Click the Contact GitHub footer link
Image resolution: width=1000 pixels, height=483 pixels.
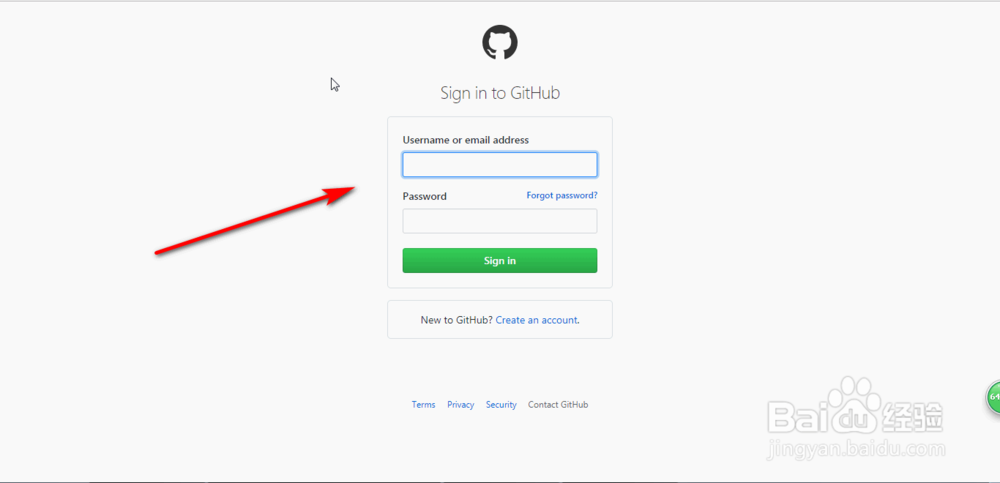tap(558, 405)
